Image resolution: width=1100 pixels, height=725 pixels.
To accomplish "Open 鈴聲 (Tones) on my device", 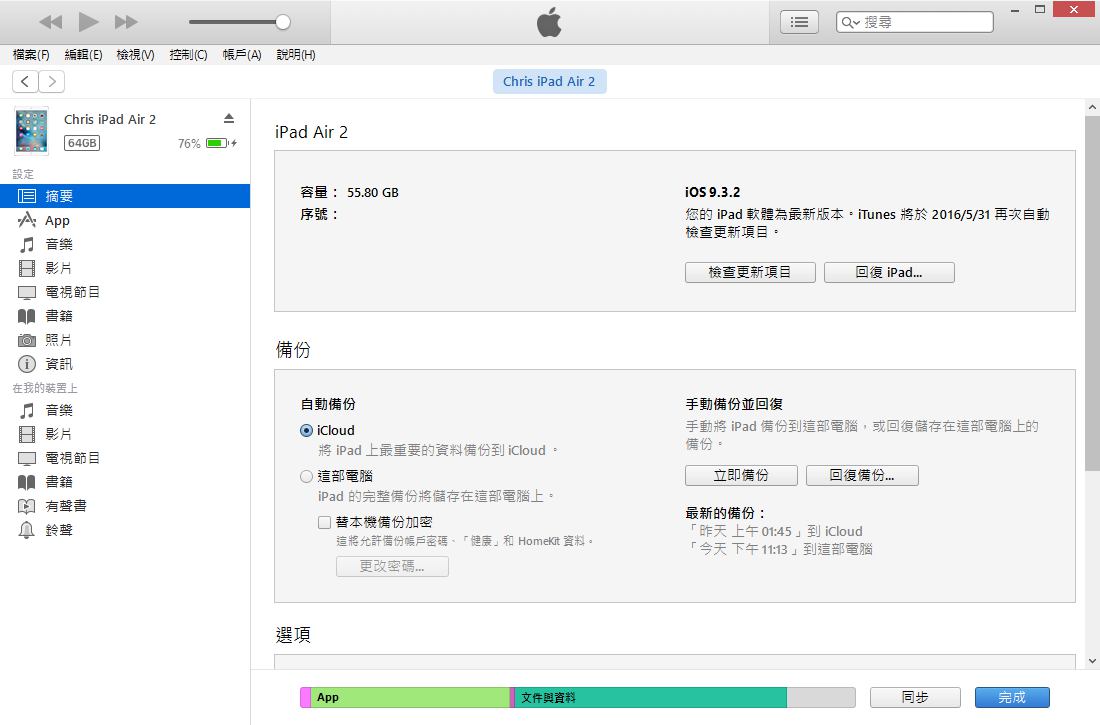I will [58, 530].
